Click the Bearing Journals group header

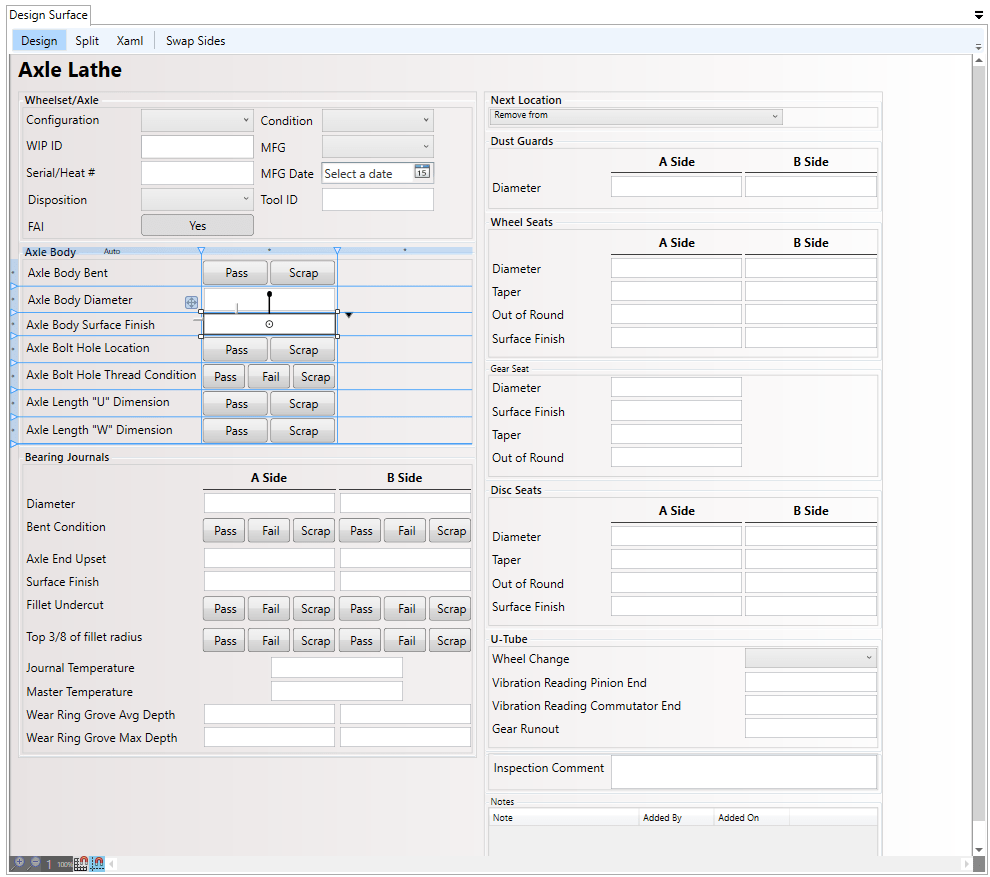67,457
